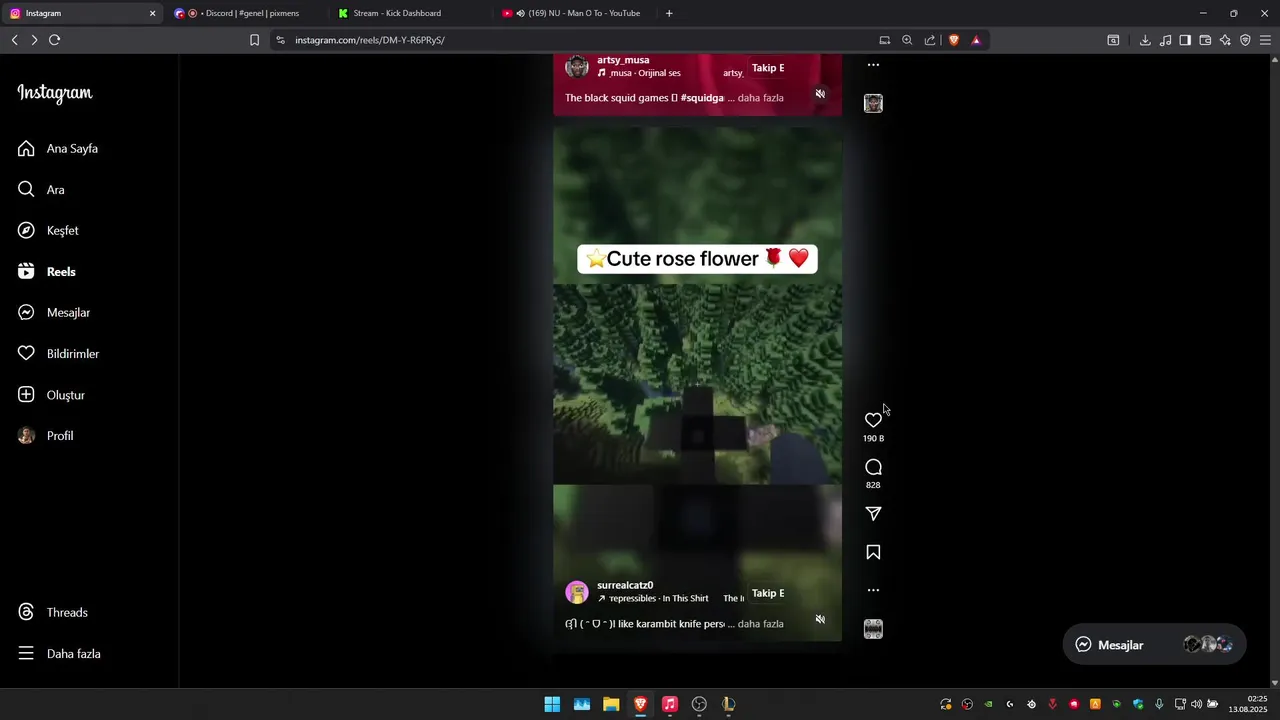Open zoom control in address bar
This screenshot has width=1280, height=720.
click(x=907, y=40)
